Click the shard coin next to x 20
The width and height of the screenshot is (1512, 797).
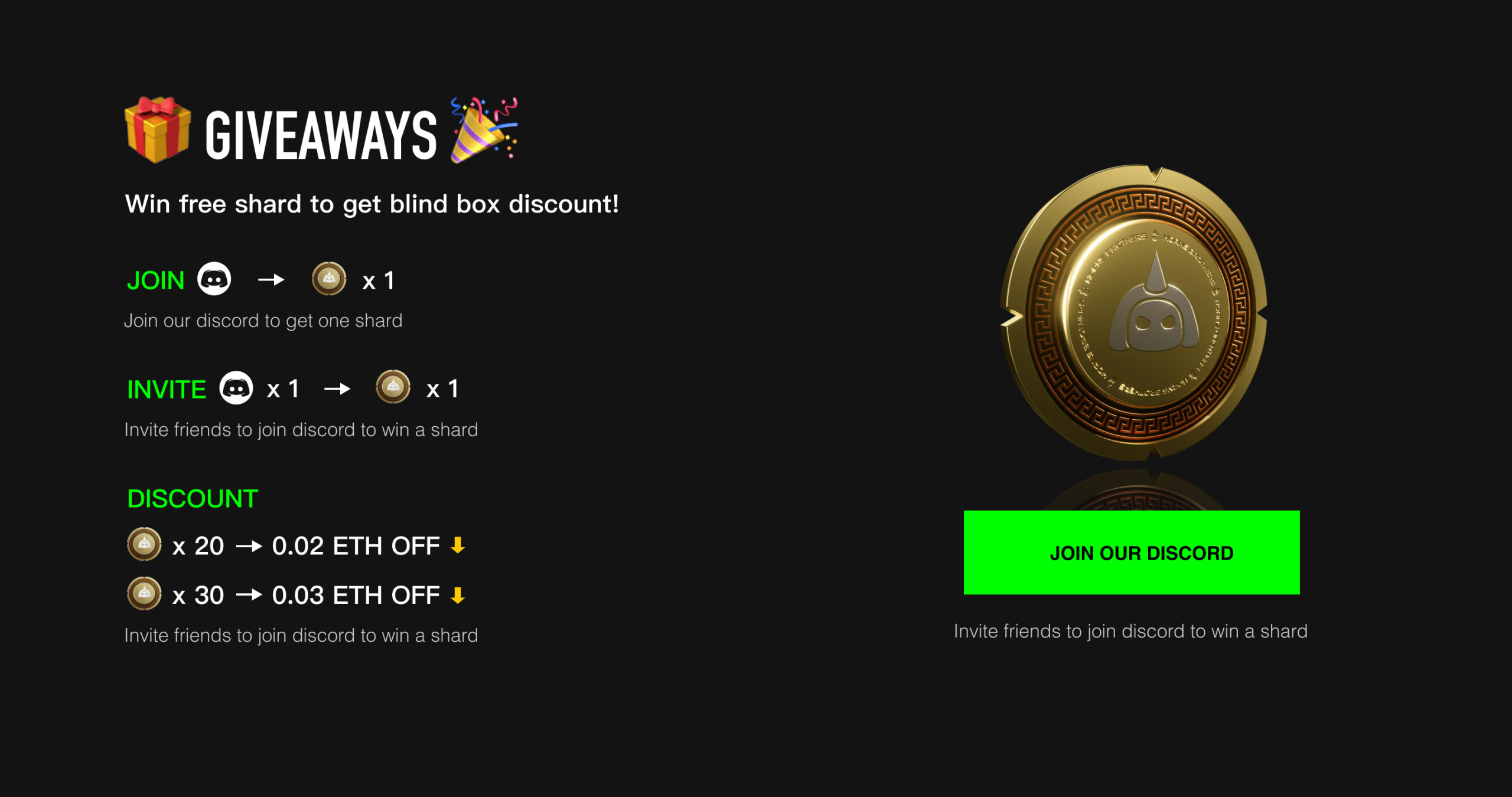tap(144, 544)
